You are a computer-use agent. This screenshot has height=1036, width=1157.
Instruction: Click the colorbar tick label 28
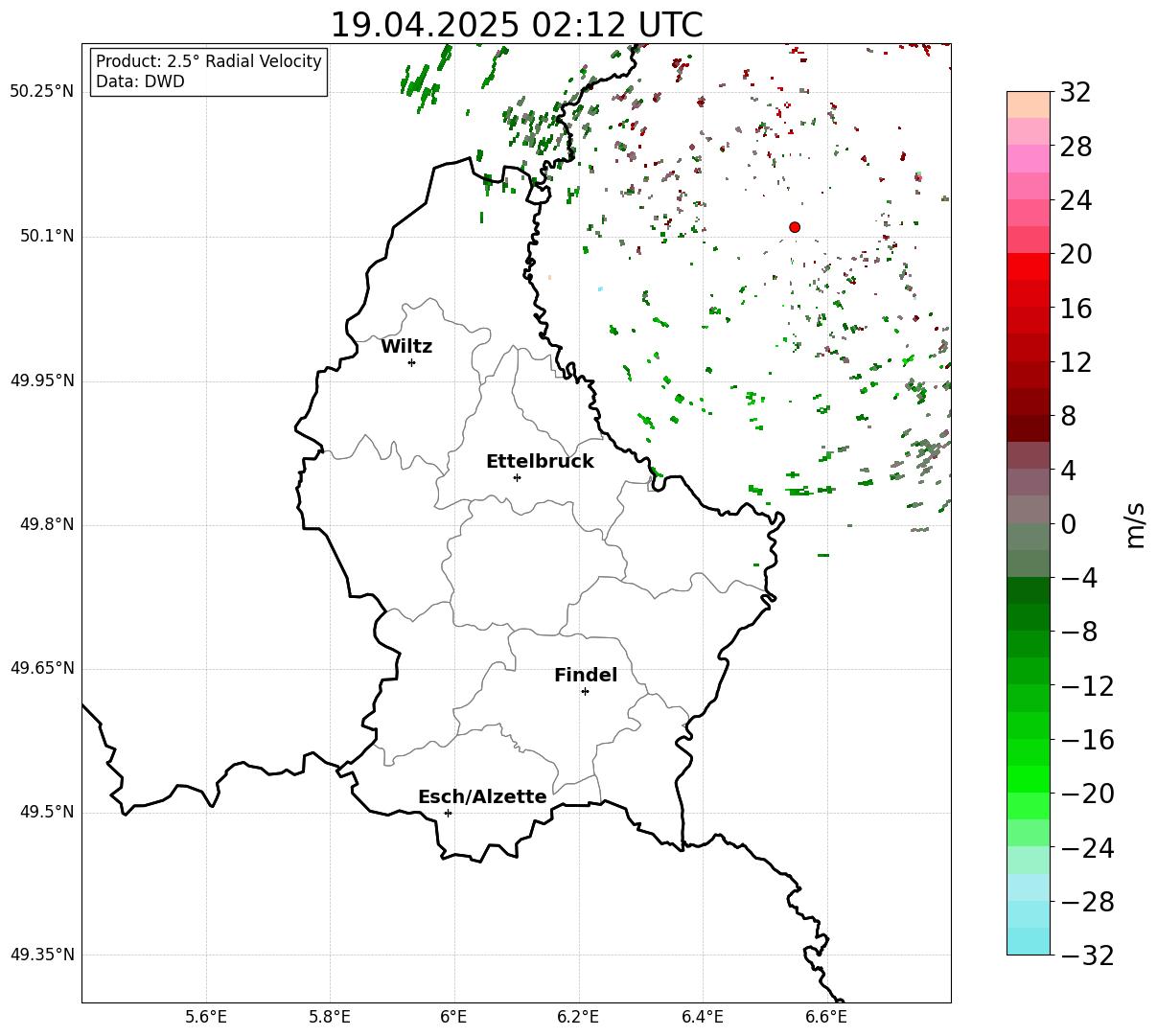1076,147
